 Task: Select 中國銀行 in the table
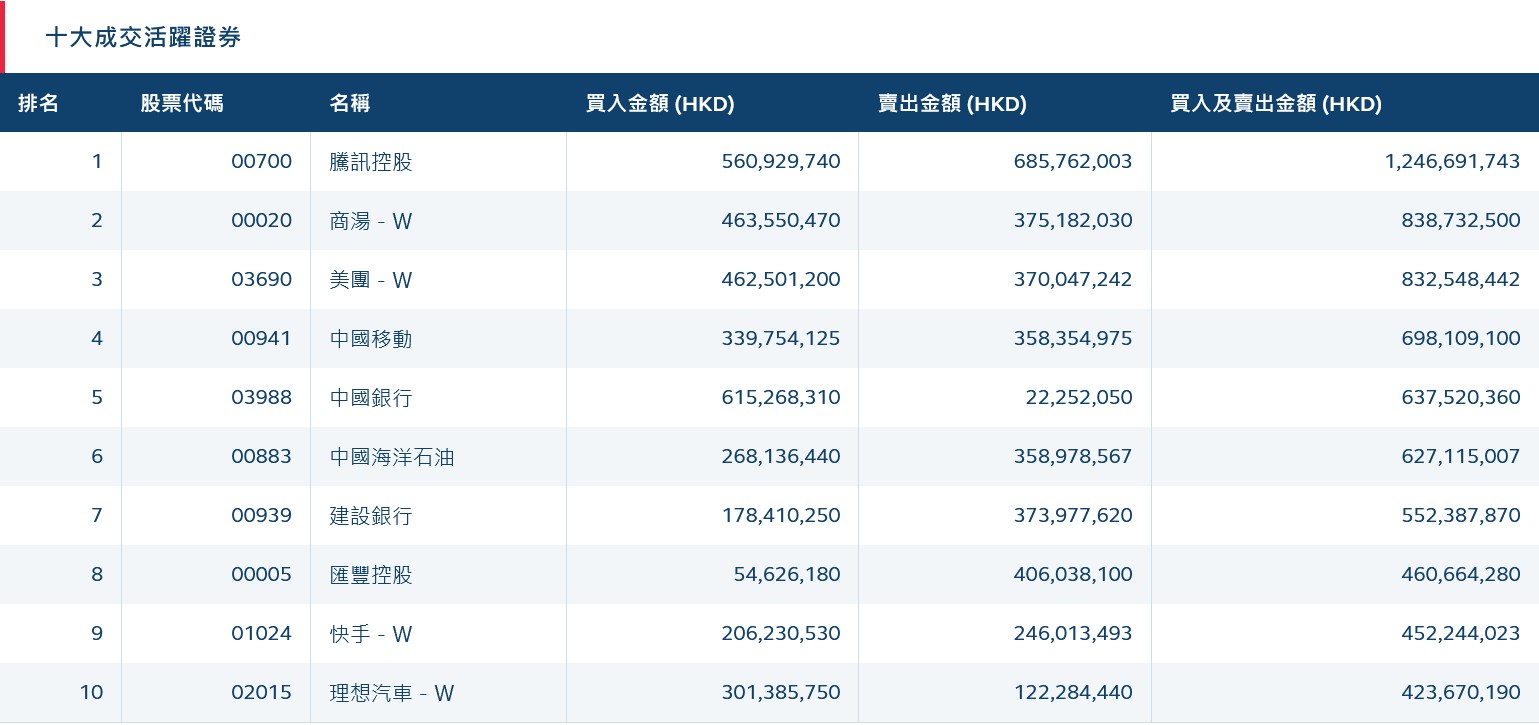click(371, 398)
